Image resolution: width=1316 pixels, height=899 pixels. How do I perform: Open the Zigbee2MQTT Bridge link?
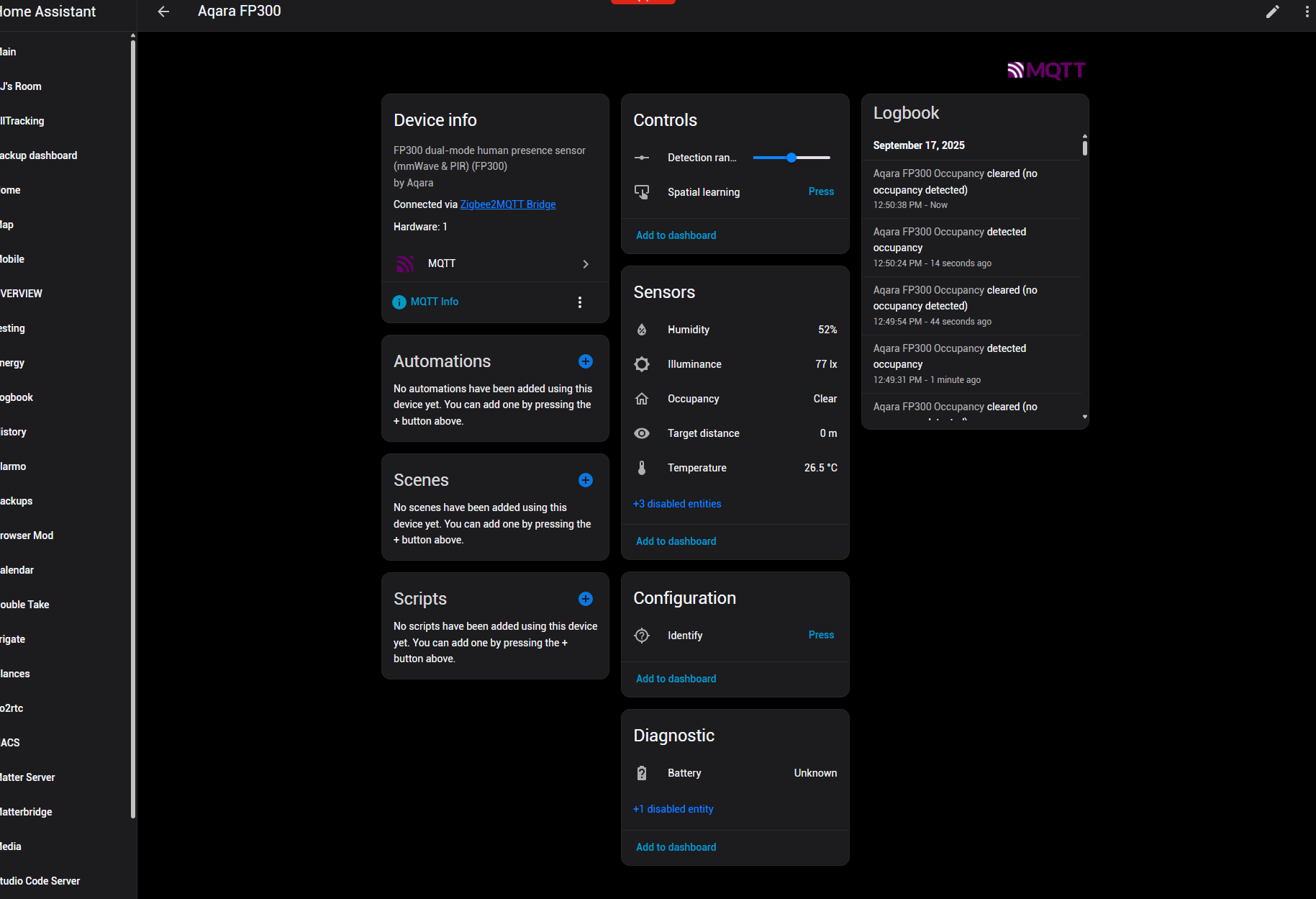click(x=507, y=204)
